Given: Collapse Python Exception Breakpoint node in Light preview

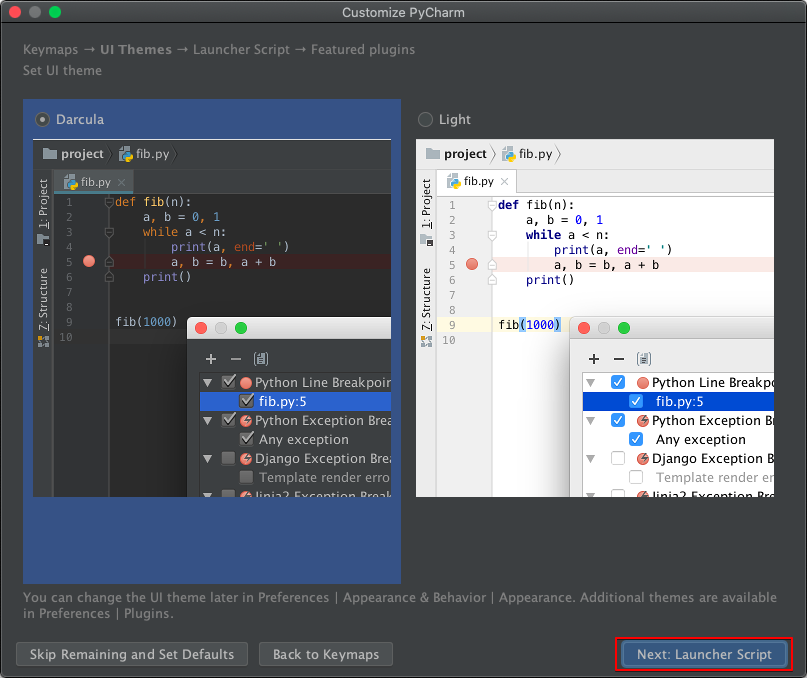Looking at the screenshot, I should pyautogui.click(x=591, y=421).
